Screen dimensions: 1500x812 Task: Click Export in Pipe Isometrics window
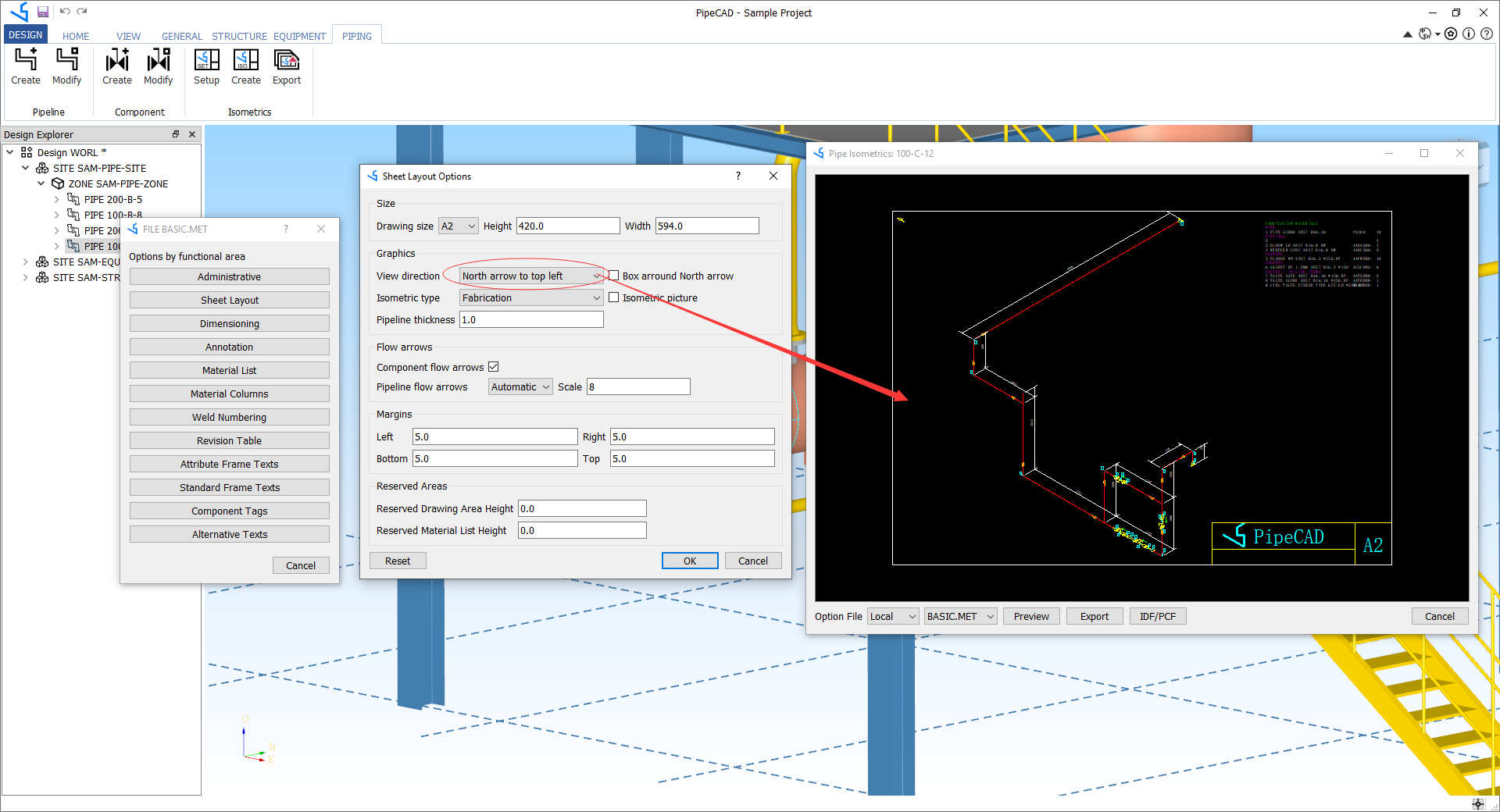(x=1095, y=616)
